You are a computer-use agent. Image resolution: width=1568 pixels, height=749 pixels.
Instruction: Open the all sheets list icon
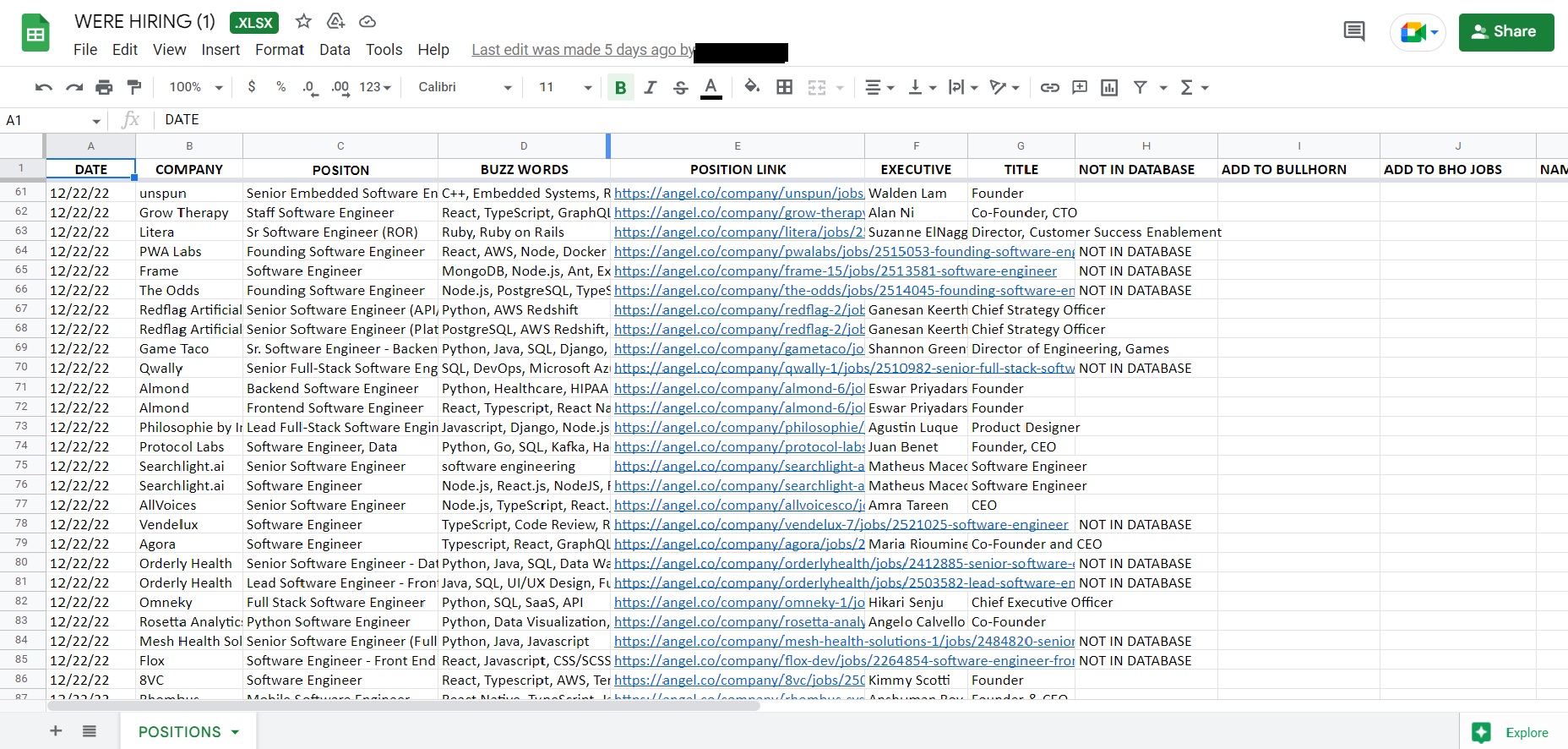[90, 731]
